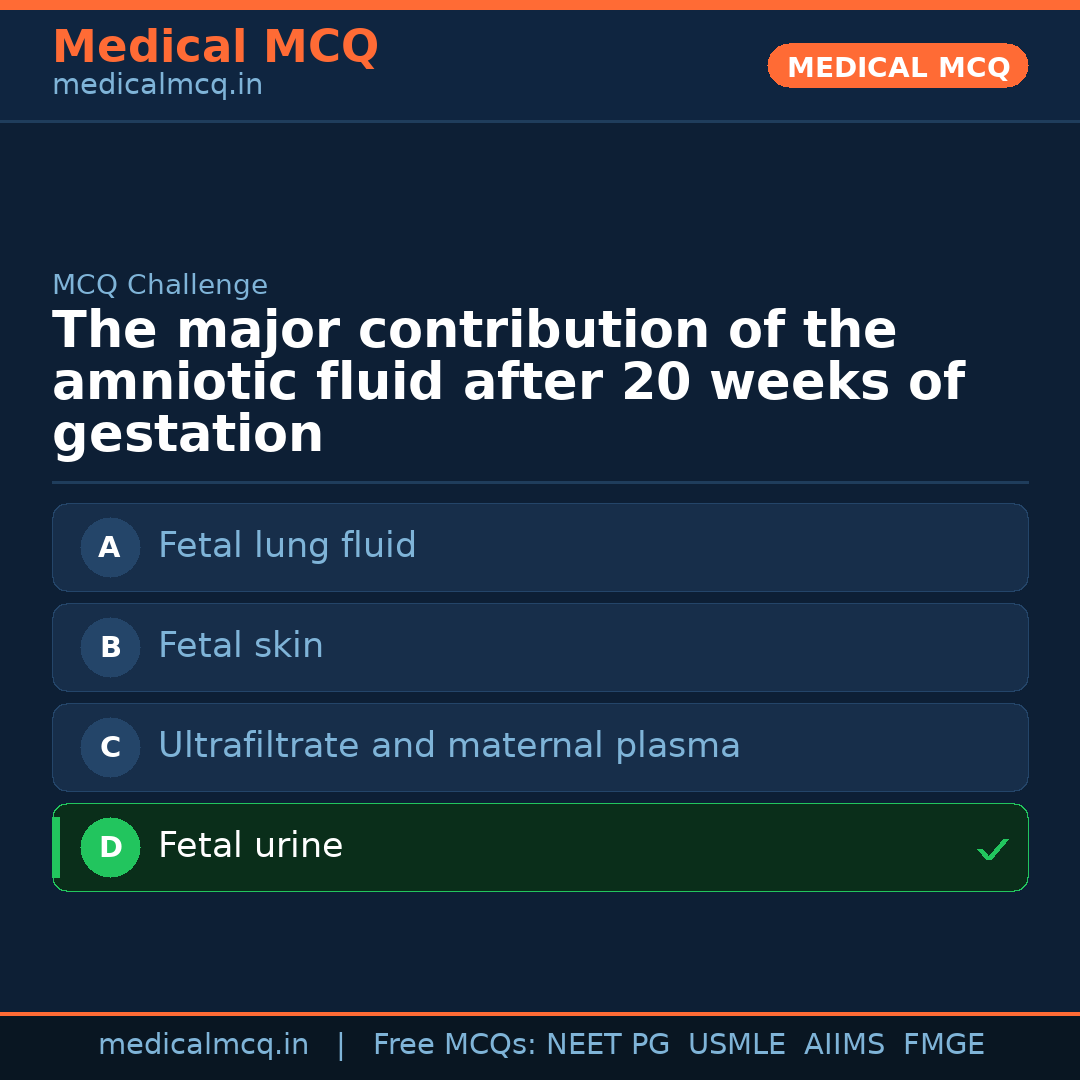Switch to the USMLE section
Image resolution: width=1080 pixels, height=1080 pixels.
(737, 1043)
